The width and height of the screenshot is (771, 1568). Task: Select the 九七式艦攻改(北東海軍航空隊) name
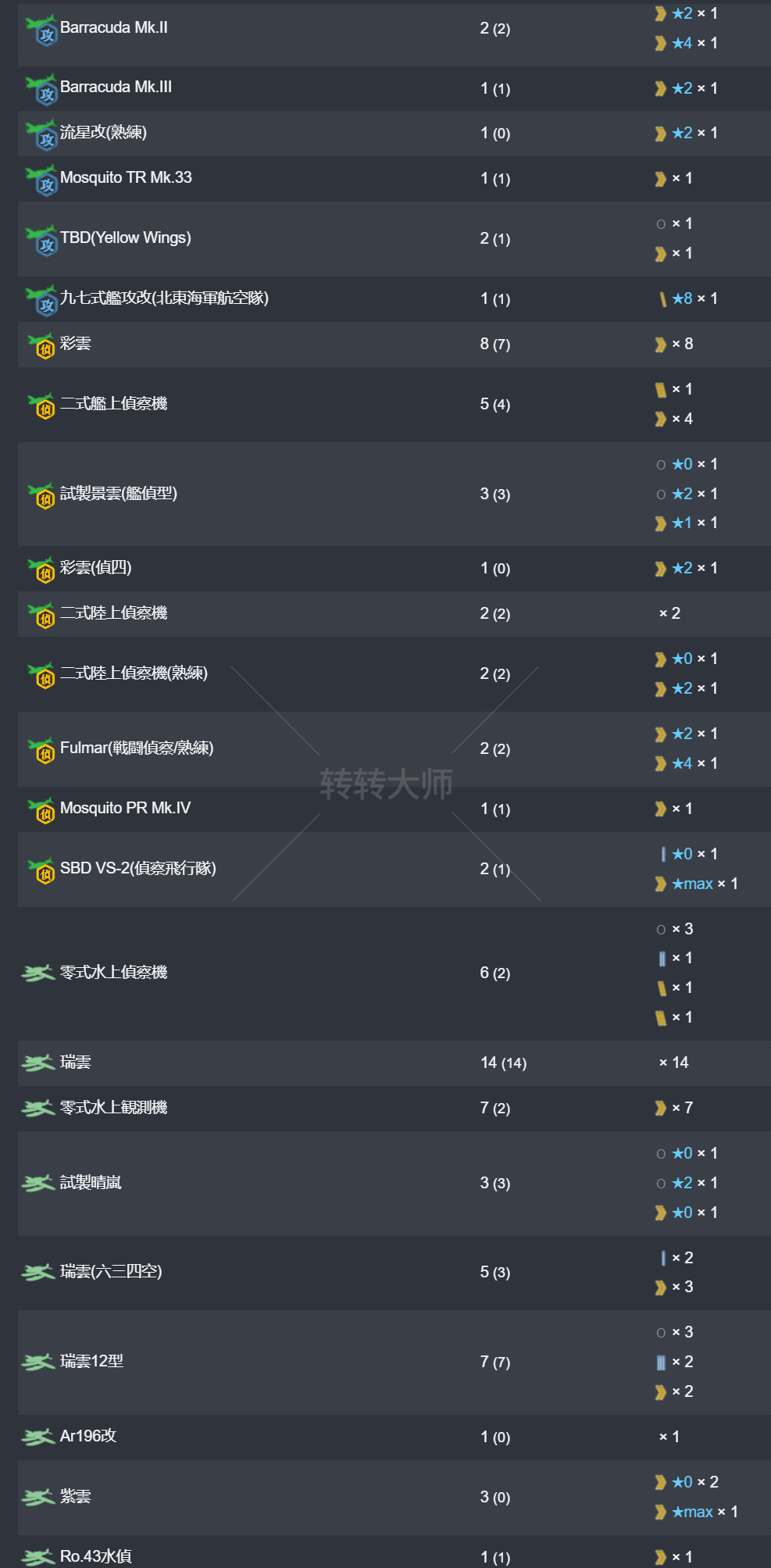(x=164, y=298)
